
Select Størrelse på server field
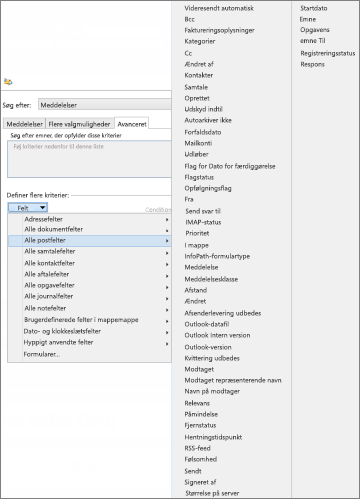click(x=212, y=493)
